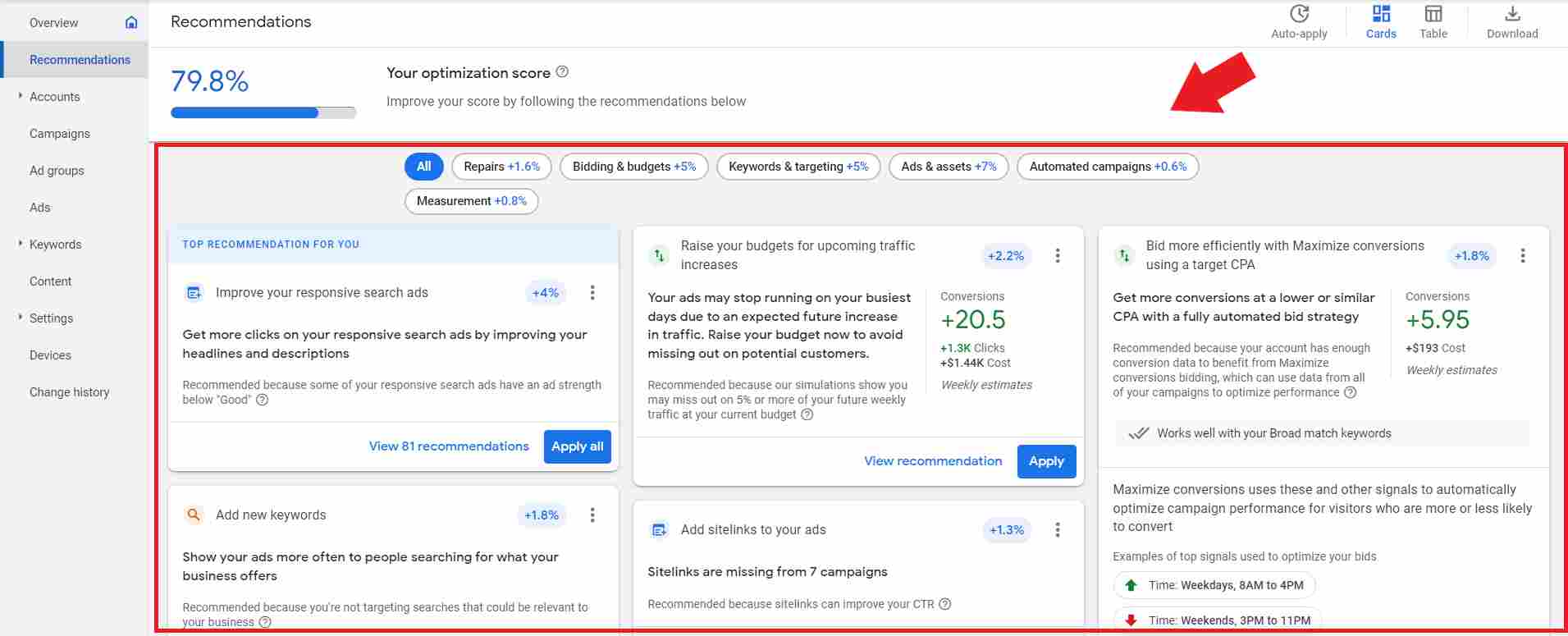1568x636 pixels.
Task: Filter by Automated campaigns +0.6%
Action: point(1108,167)
